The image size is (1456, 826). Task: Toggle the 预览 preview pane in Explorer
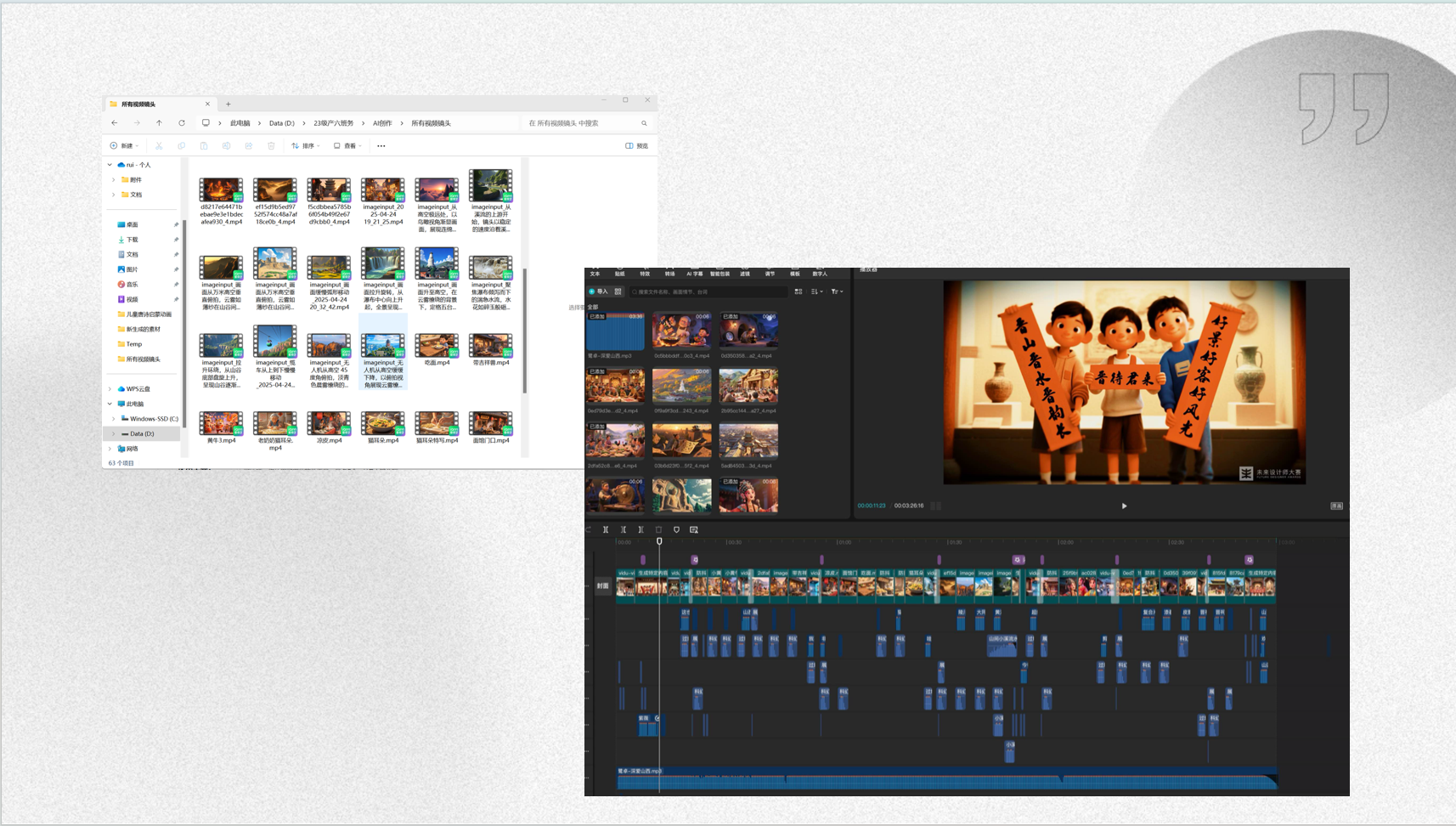click(x=637, y=146)
